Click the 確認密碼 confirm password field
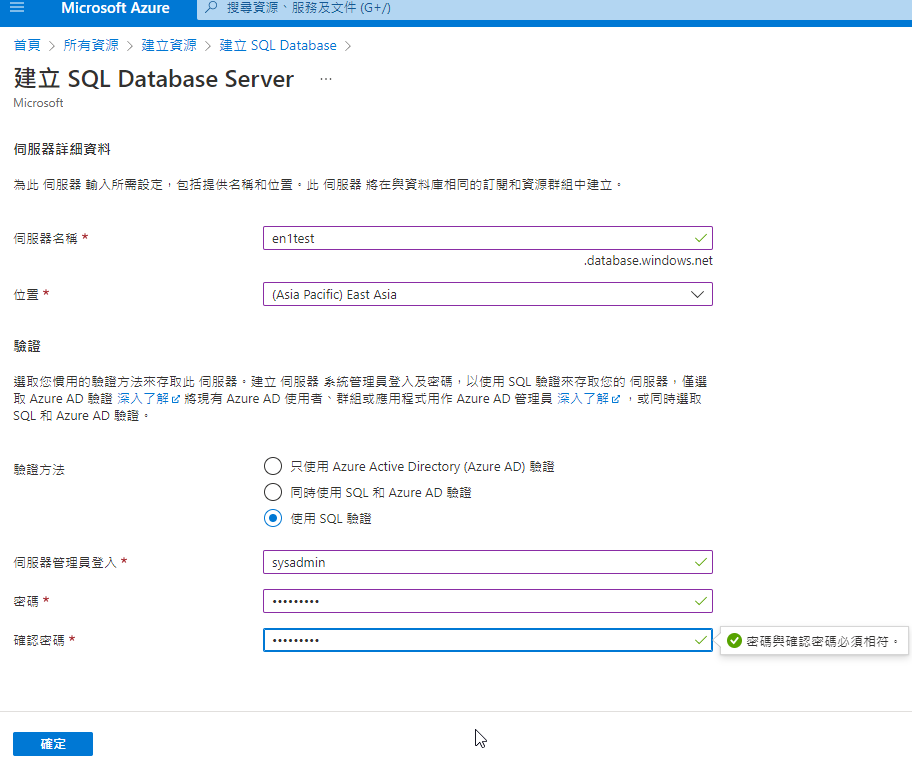This screenshot has height=773, width=912. point(487,640)
